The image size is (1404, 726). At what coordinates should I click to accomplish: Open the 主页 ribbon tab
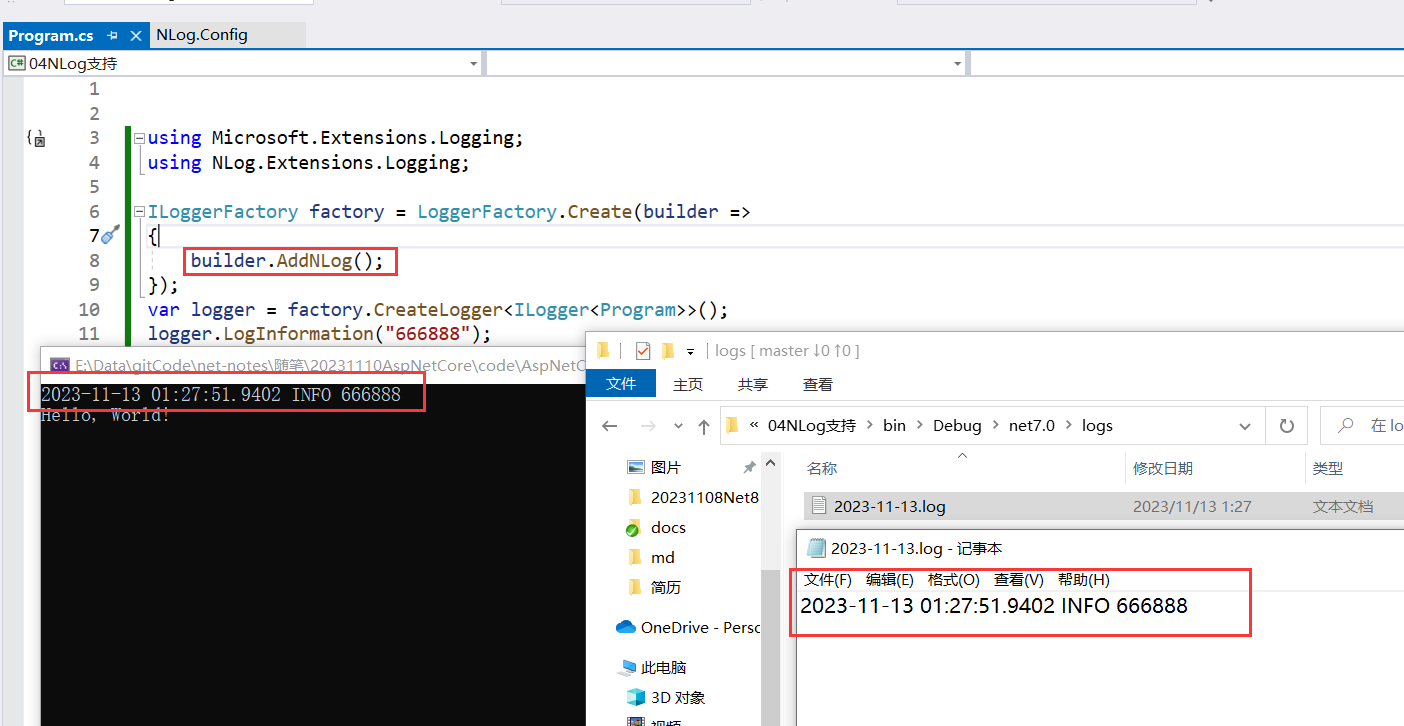[x=688, y=384]
